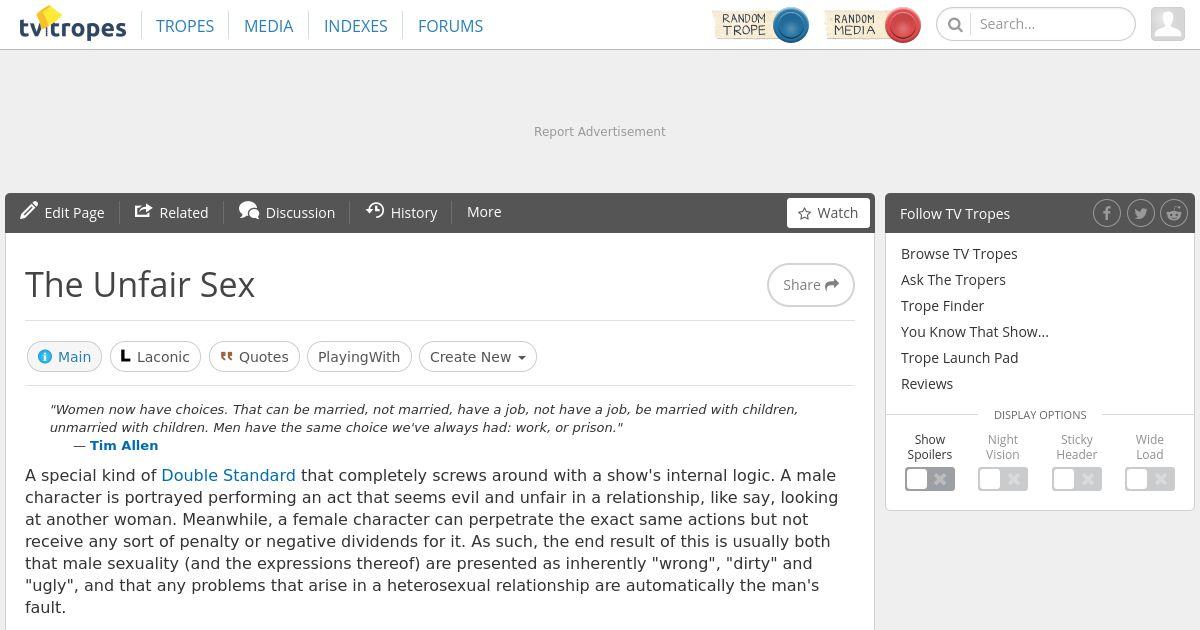
Task: Open the user profile avatar icon
Action: (1168, 24)
